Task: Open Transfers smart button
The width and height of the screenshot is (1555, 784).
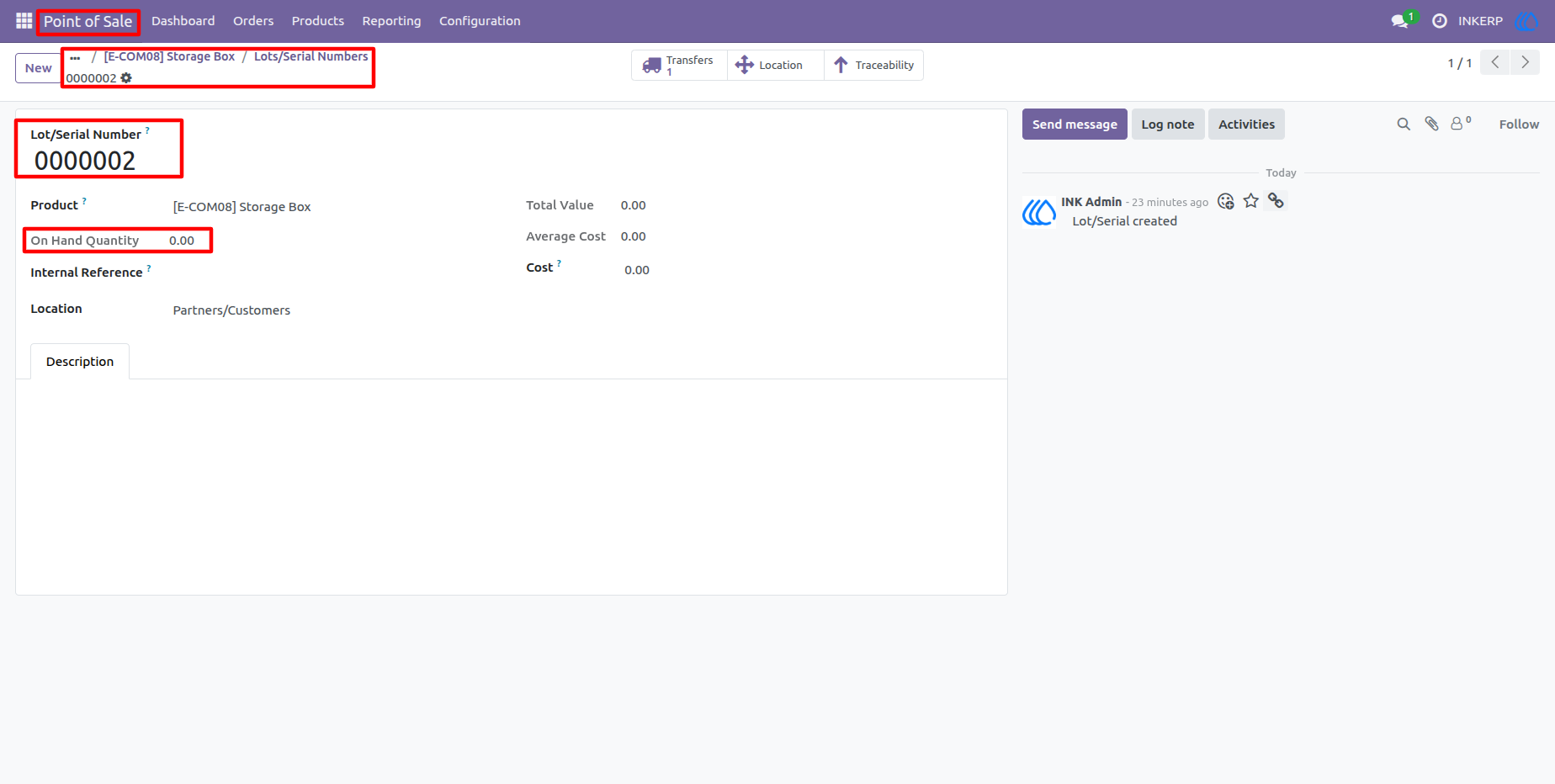Action: (679, 65)
